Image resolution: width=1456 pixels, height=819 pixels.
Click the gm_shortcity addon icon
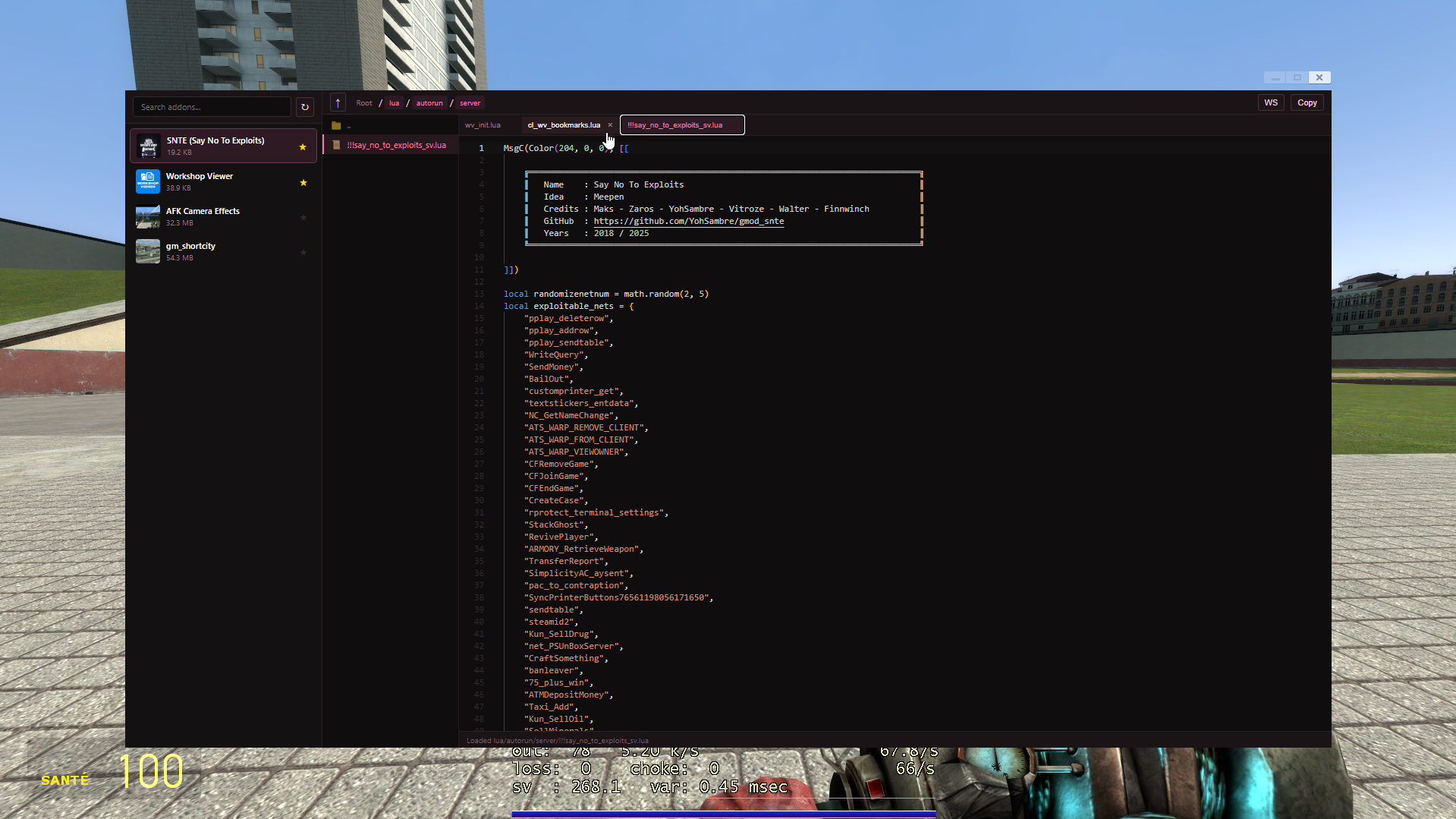click(x=147, y=251)
